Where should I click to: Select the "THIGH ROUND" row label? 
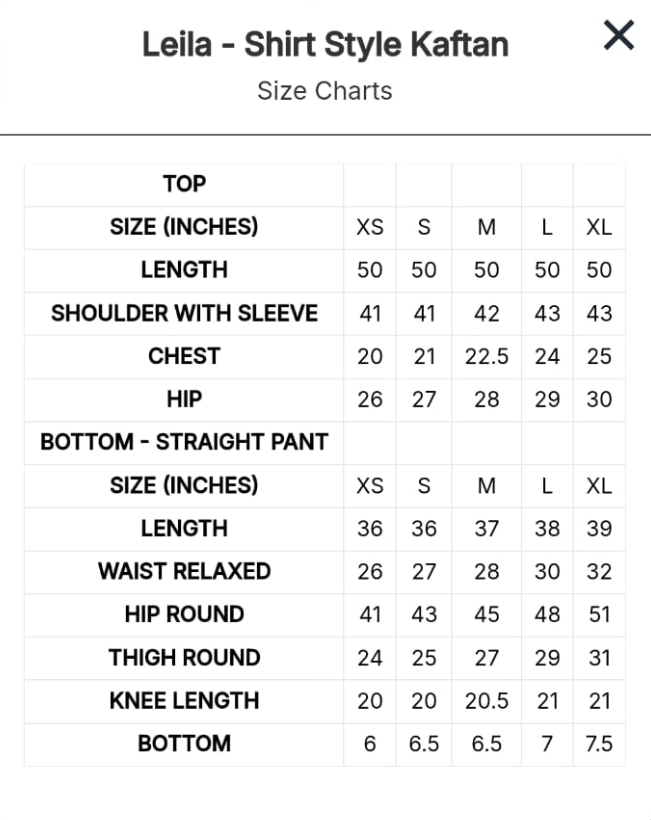[x=184, y=657]
